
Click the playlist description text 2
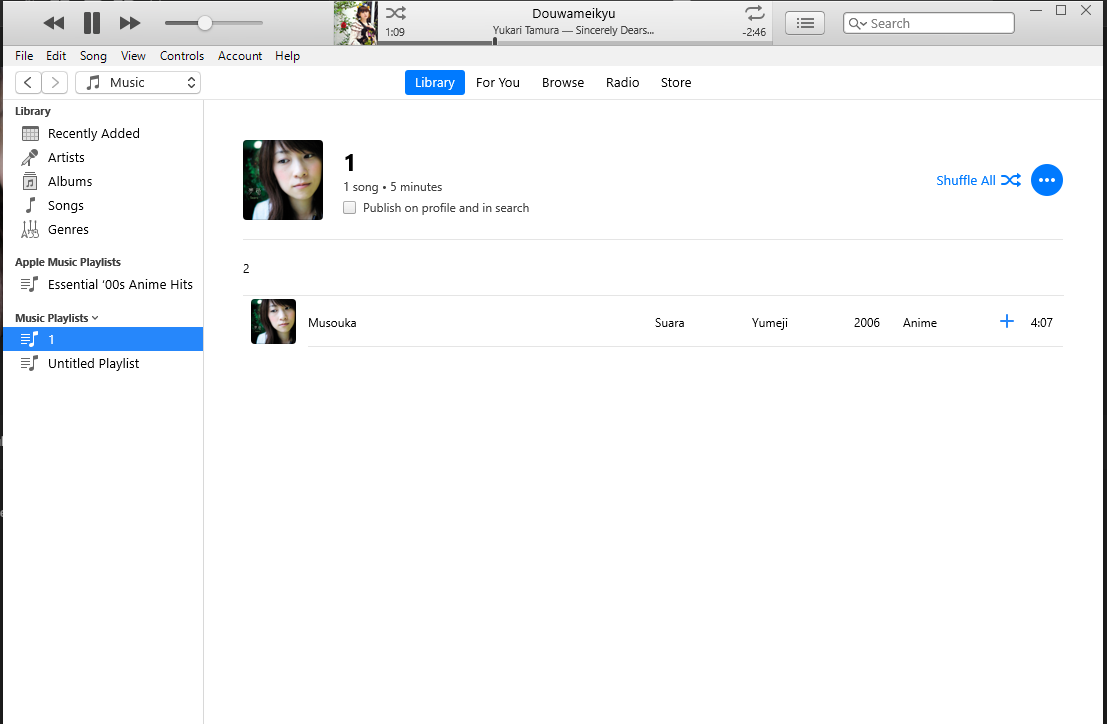246,268
